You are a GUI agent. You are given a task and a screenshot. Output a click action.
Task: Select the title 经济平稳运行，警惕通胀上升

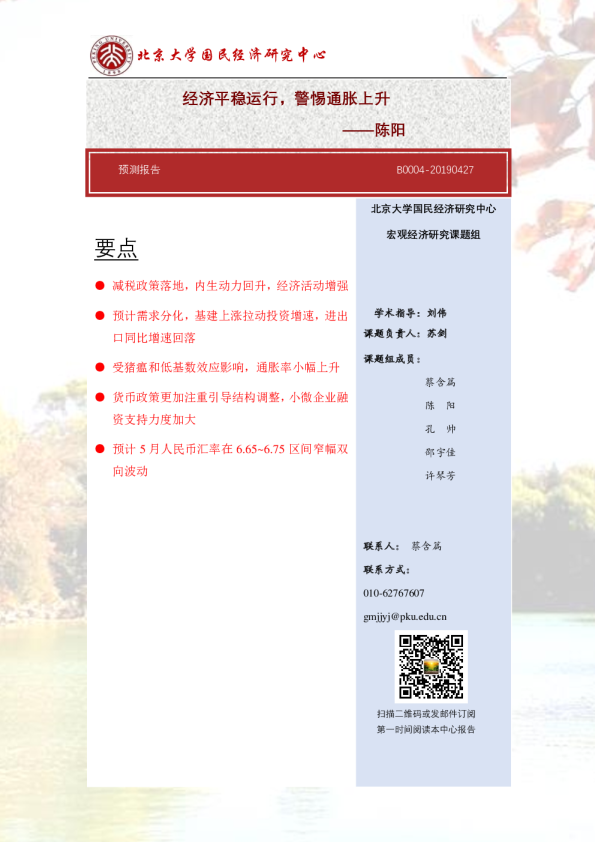pyautogui.click(x=286, y=98)
